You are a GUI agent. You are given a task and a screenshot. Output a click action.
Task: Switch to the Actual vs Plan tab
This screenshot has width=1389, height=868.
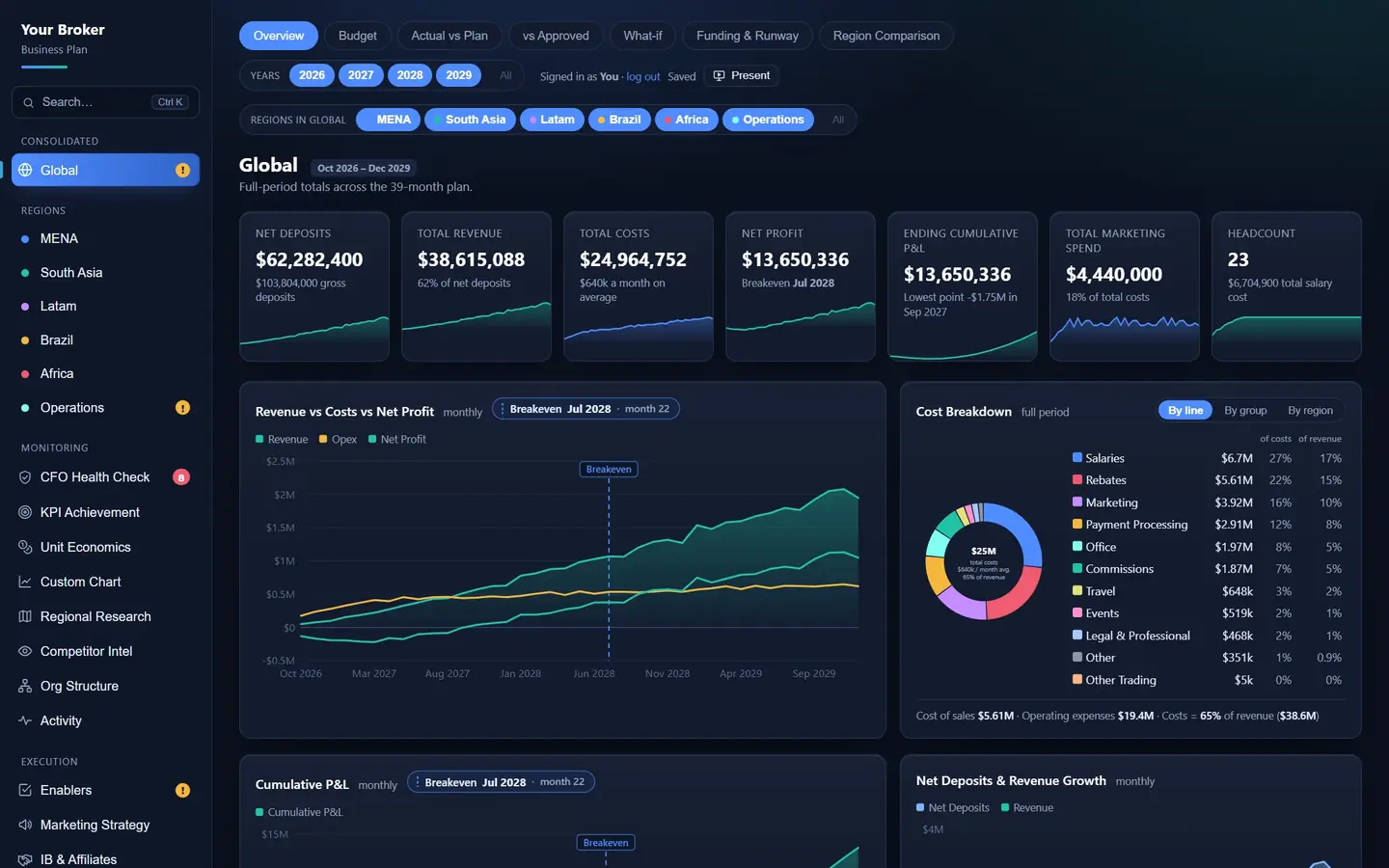tap(449, 36)
